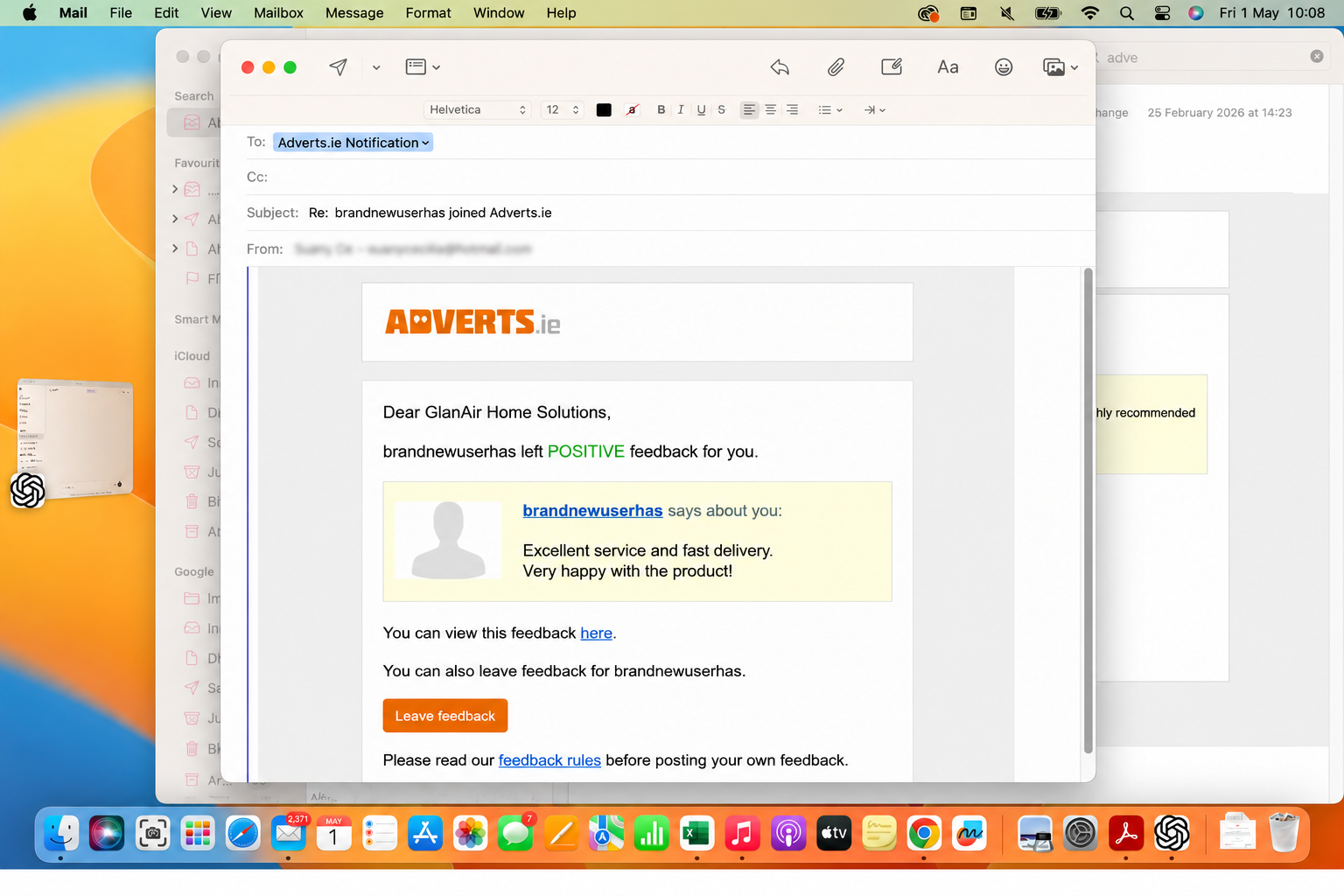Send the reply with the paper plane icon

[339, 67]
